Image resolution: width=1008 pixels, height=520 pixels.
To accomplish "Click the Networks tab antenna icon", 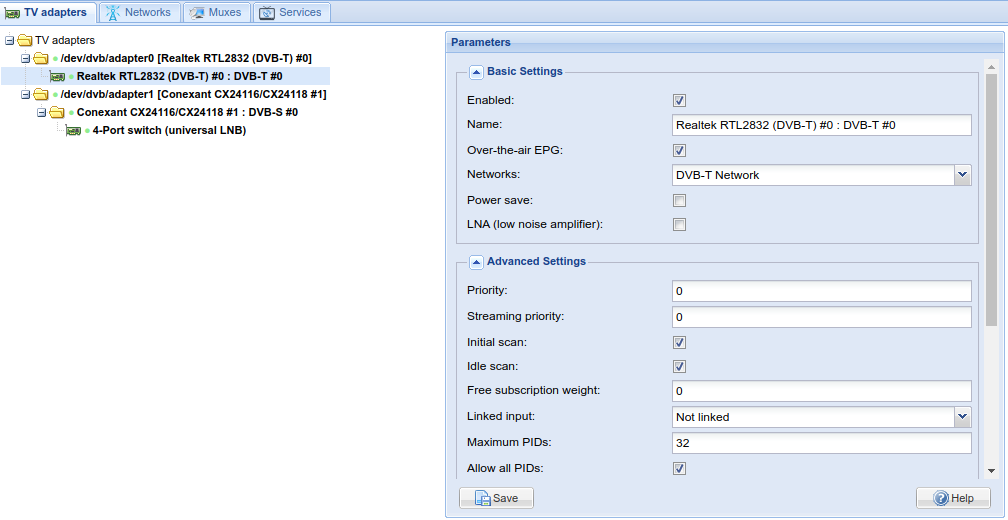I will coord(112,13).
